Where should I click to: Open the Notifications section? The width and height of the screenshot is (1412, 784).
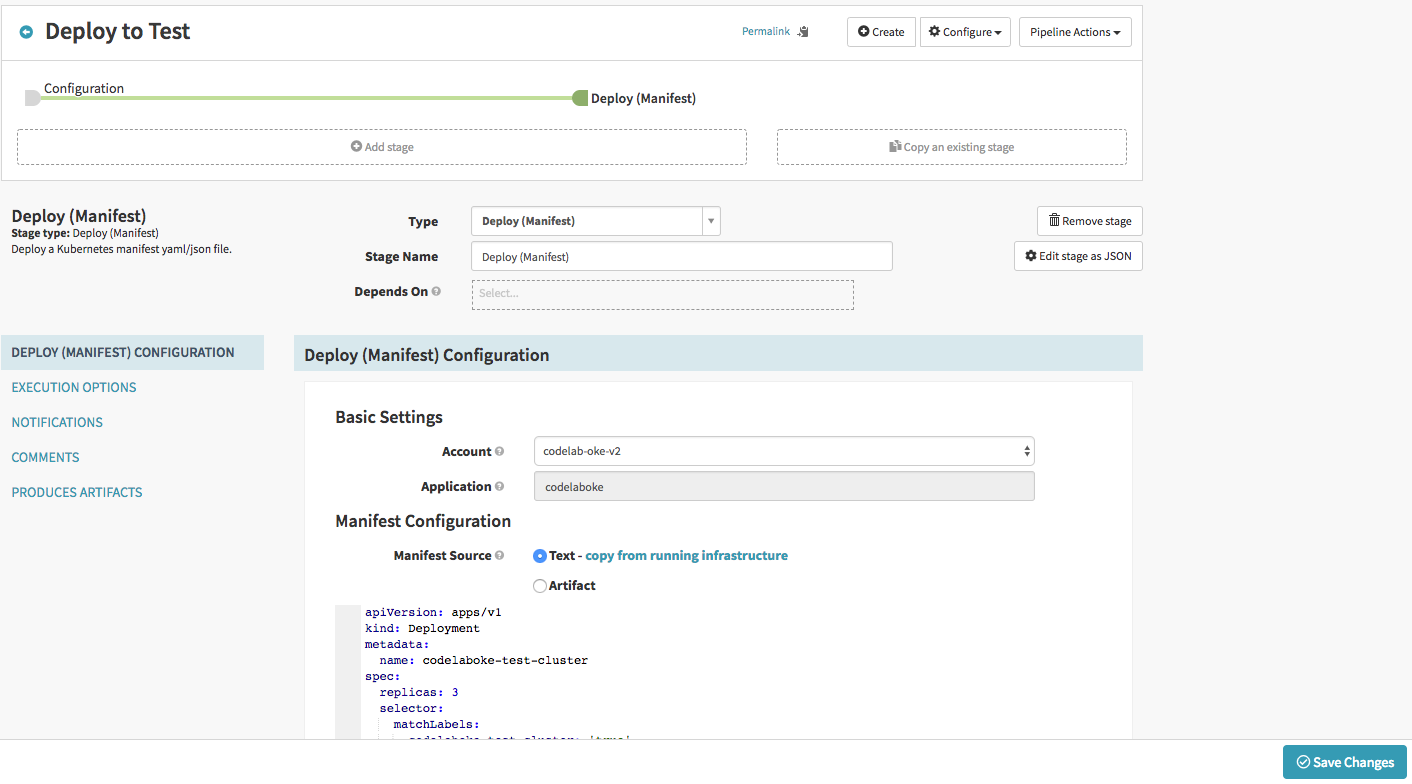tap(57, 422)
